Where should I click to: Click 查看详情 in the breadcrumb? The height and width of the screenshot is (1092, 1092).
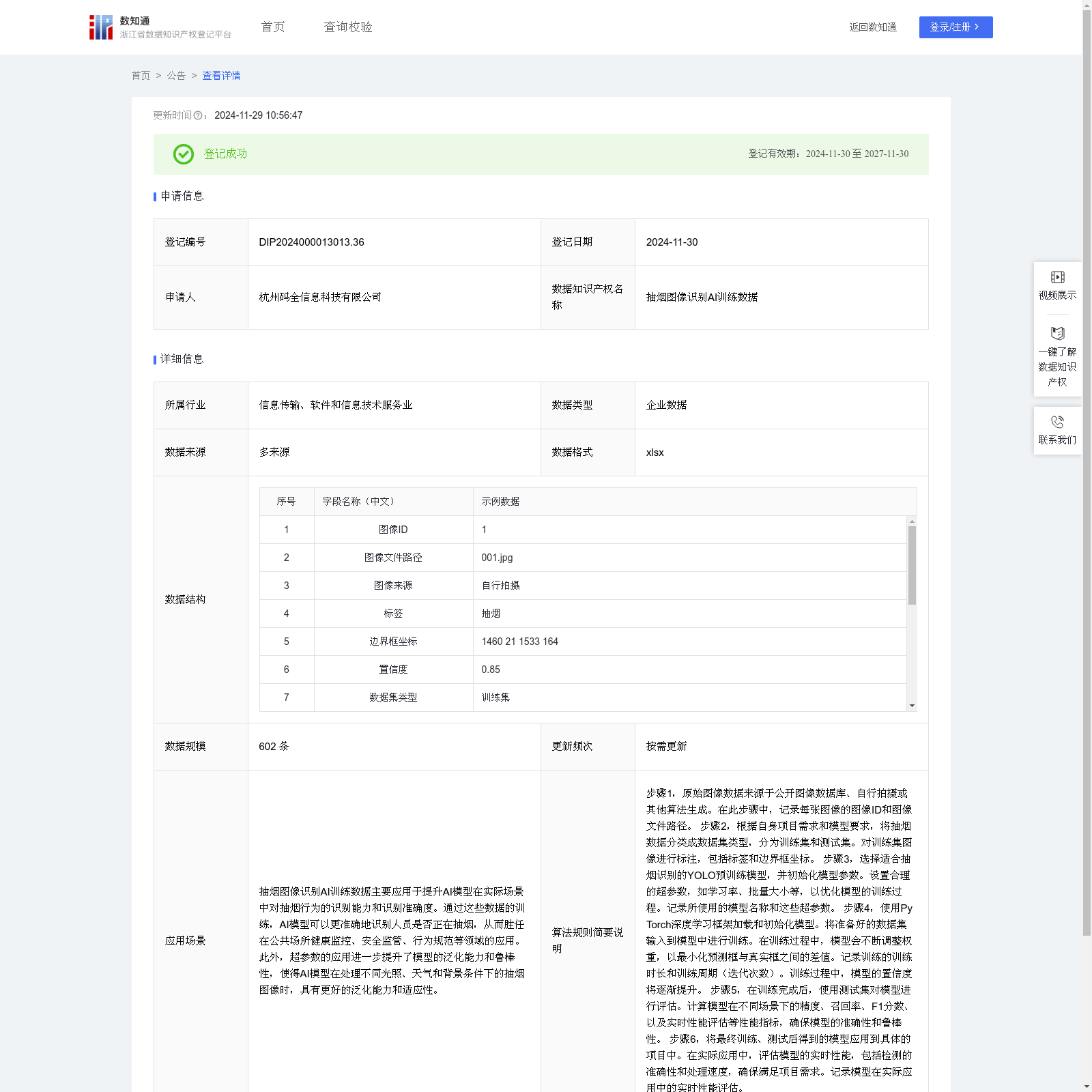221,76
